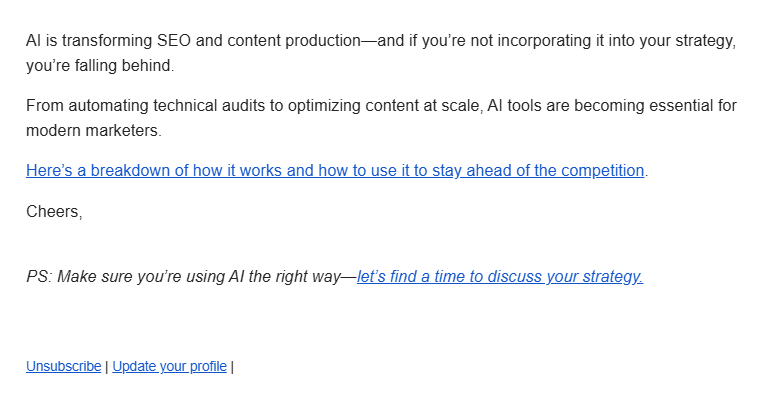Click the 'you're falling behind.' text line
780x397 pixels.
100,66
